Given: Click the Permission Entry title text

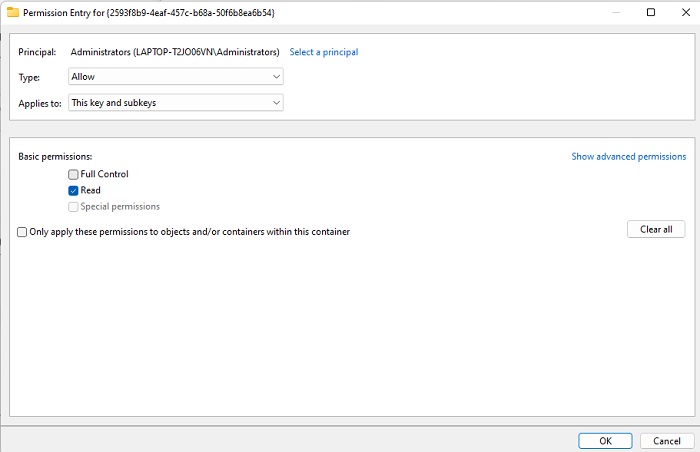Looking at the screenshot, I should [149, 13].
